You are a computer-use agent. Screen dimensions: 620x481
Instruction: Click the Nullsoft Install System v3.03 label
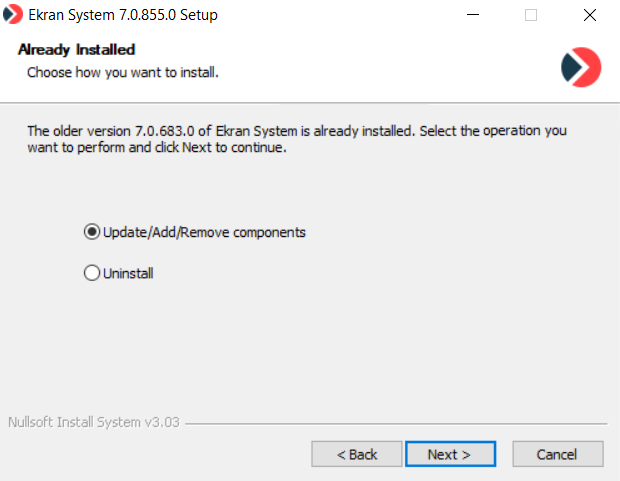[93, 422]
